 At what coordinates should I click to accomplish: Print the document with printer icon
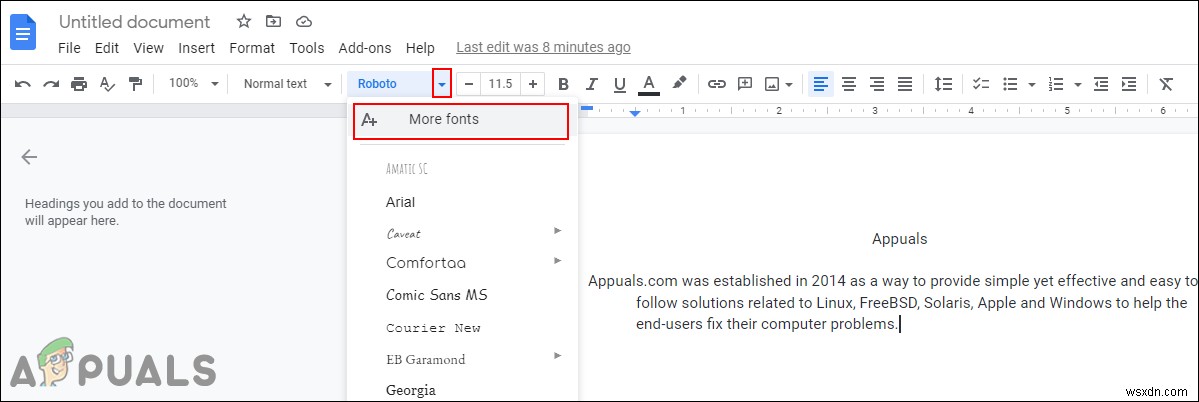point(79,84)
